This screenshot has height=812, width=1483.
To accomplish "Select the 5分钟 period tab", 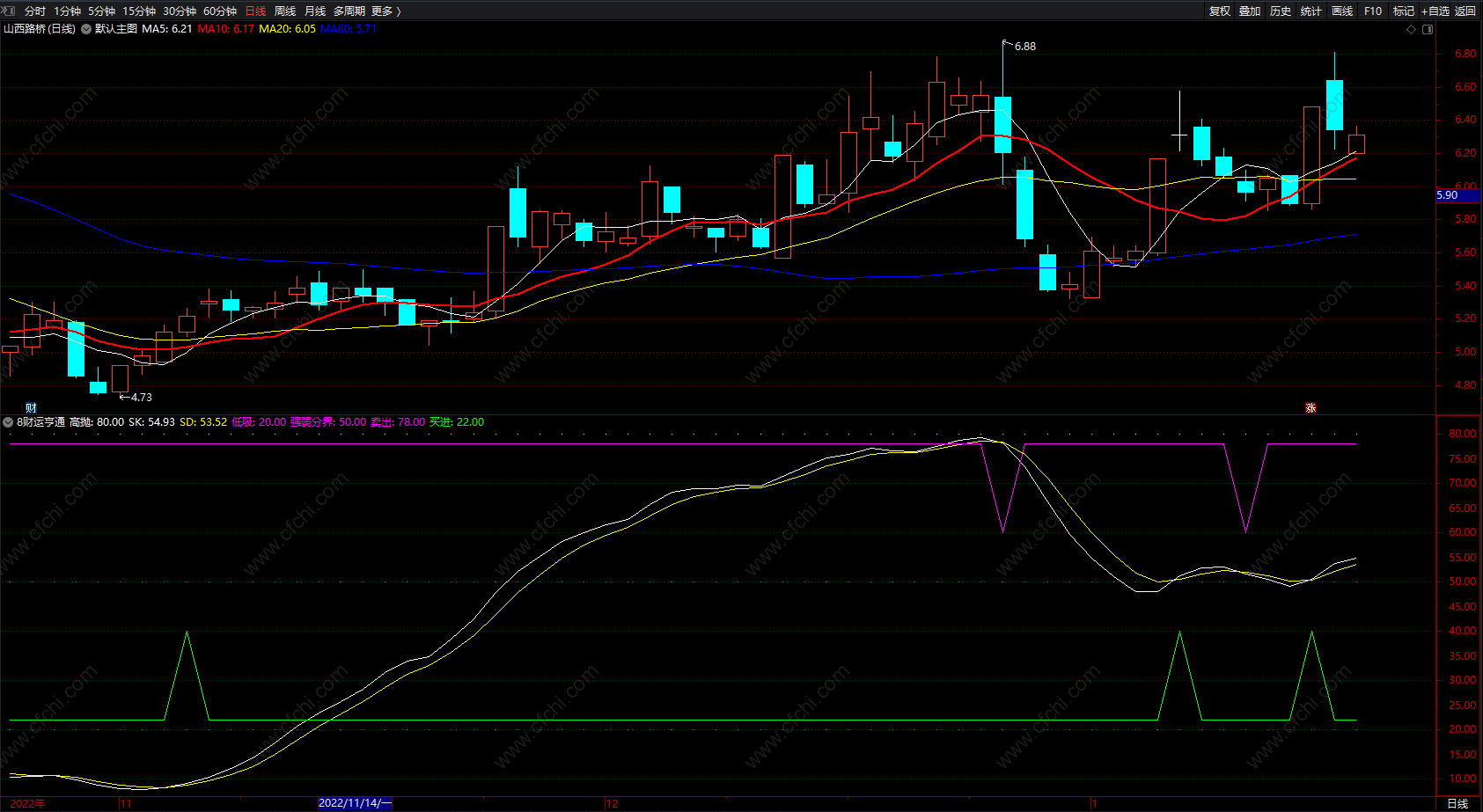I will click(x=101, y=11).
